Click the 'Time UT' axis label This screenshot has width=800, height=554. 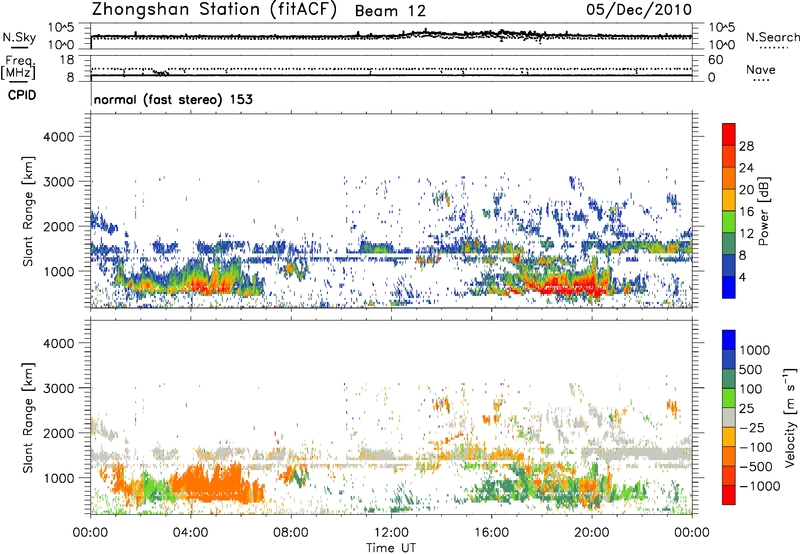pos(391,548)
